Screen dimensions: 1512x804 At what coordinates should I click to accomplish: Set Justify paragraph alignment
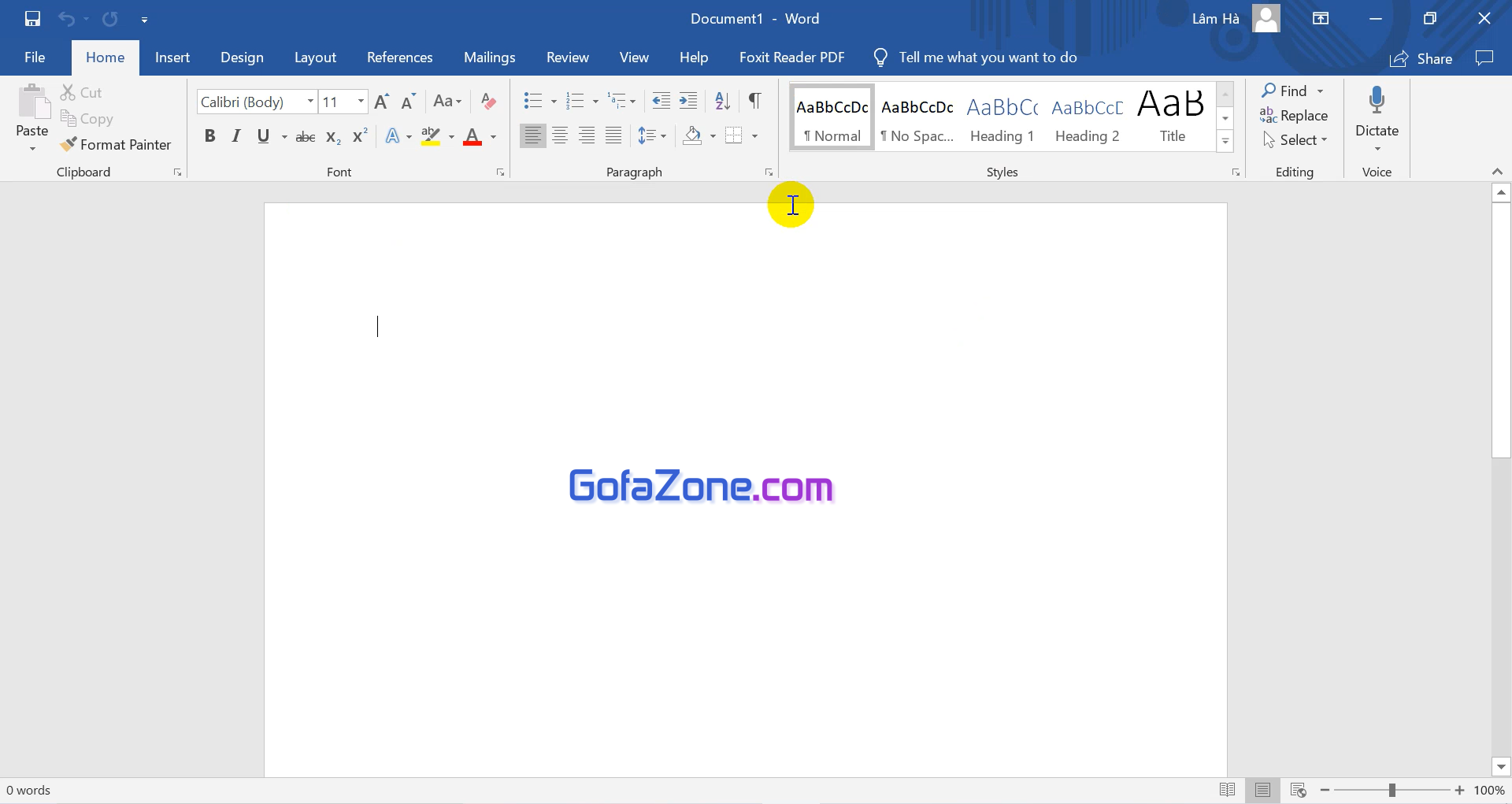click(x=613, y=136)
